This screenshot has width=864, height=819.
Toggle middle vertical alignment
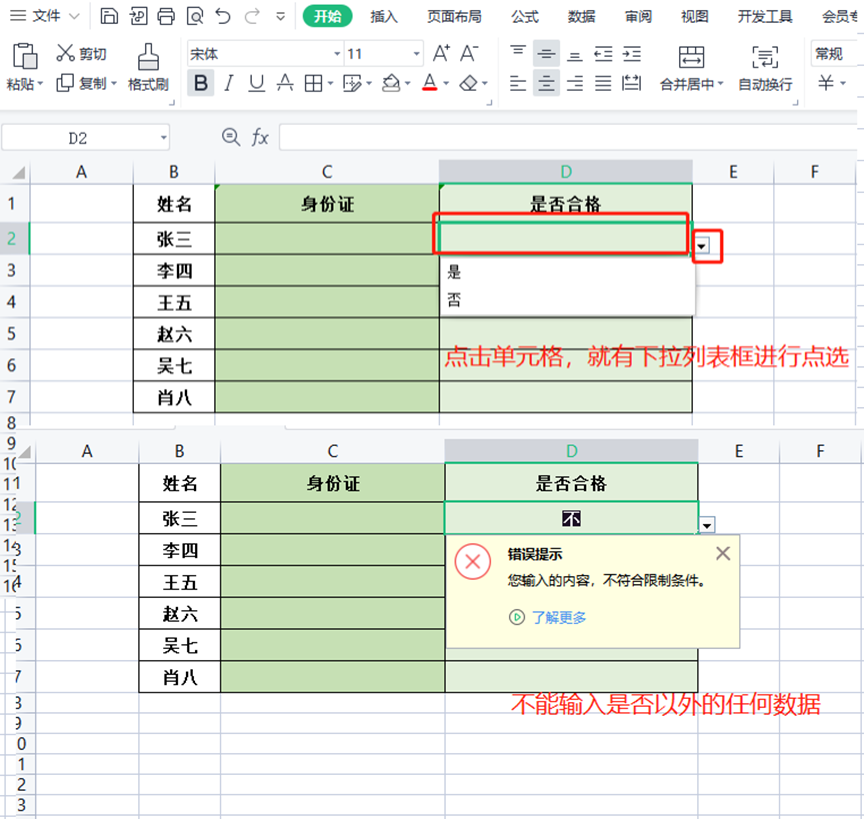click(546, 53)
